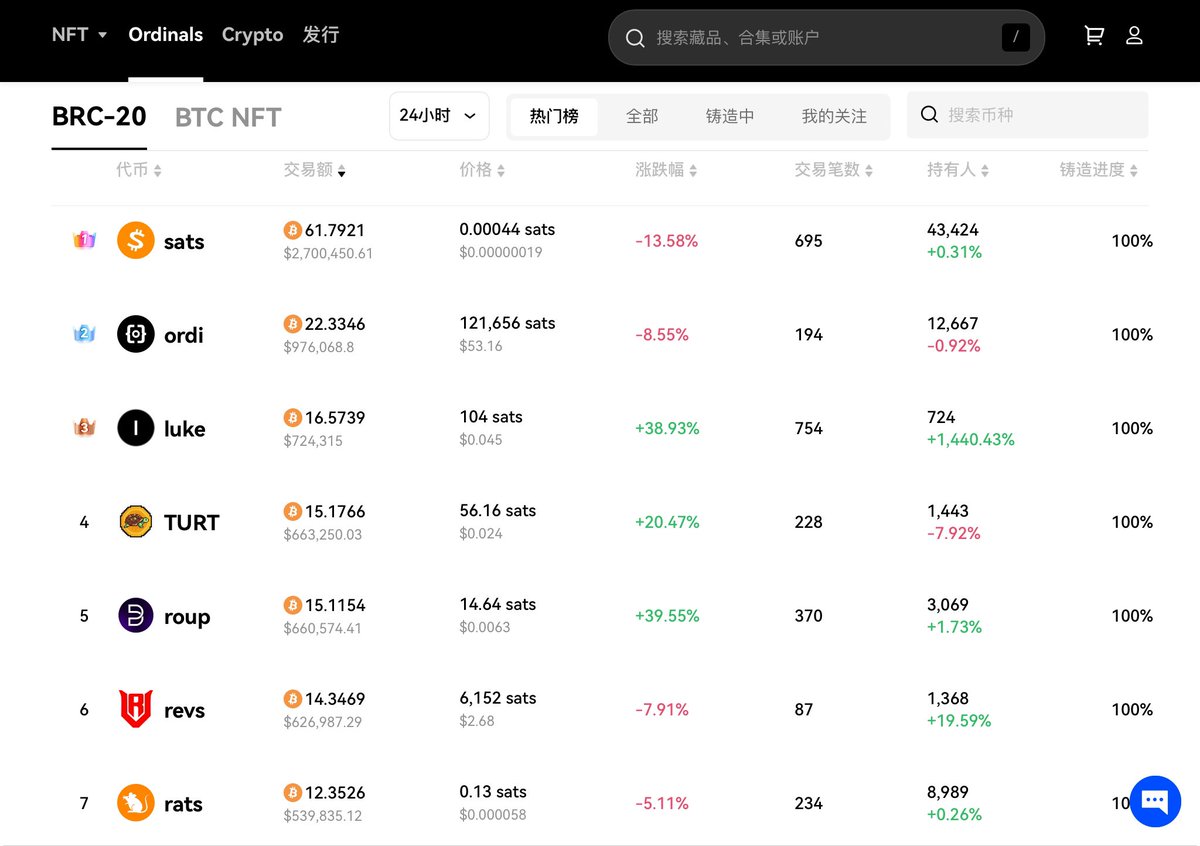This screenshot has height=846, width=1200.
Task: Click the roup token purple icon
Action: pyautogui.click(x=135, y=616)
